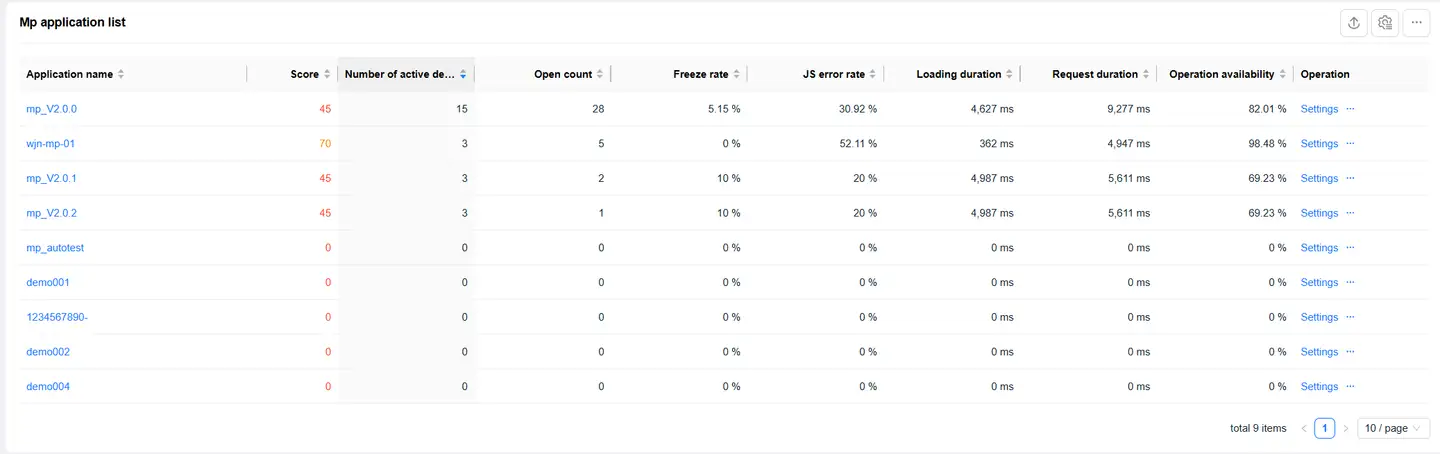Open the 10 / page size dropdown
1440x454 pixels.
(x=1393, y=428)
